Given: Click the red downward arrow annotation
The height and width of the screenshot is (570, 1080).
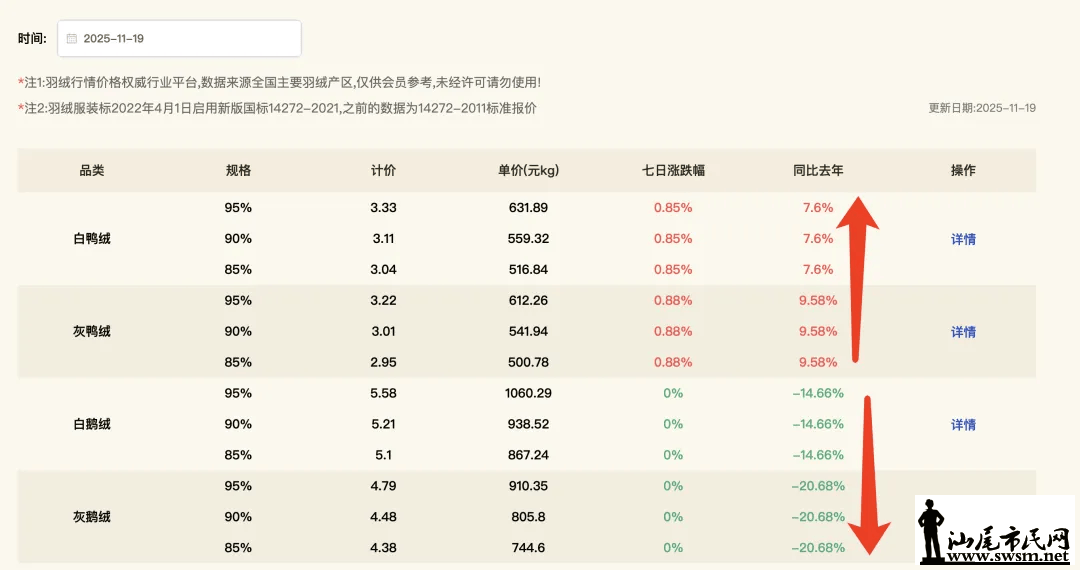Looking at the screenshot, I should pyautogui.click(x=866, y=470).
